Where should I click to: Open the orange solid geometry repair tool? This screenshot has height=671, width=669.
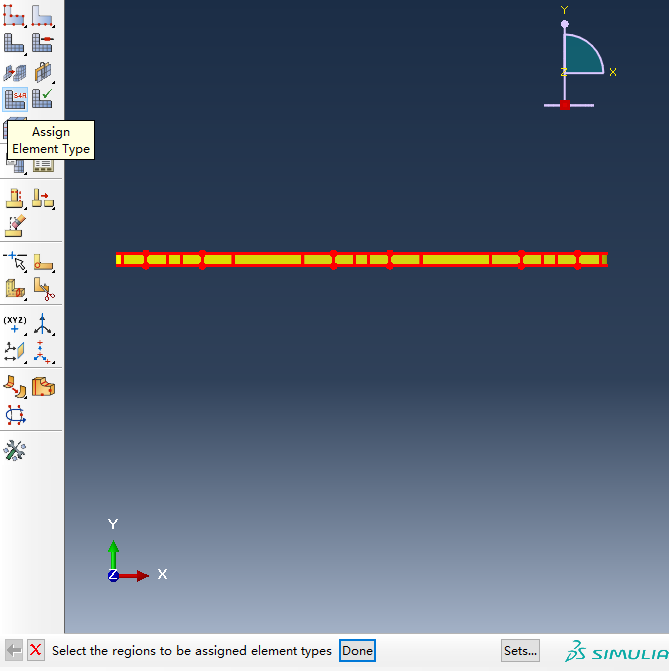tap(43, 387)
